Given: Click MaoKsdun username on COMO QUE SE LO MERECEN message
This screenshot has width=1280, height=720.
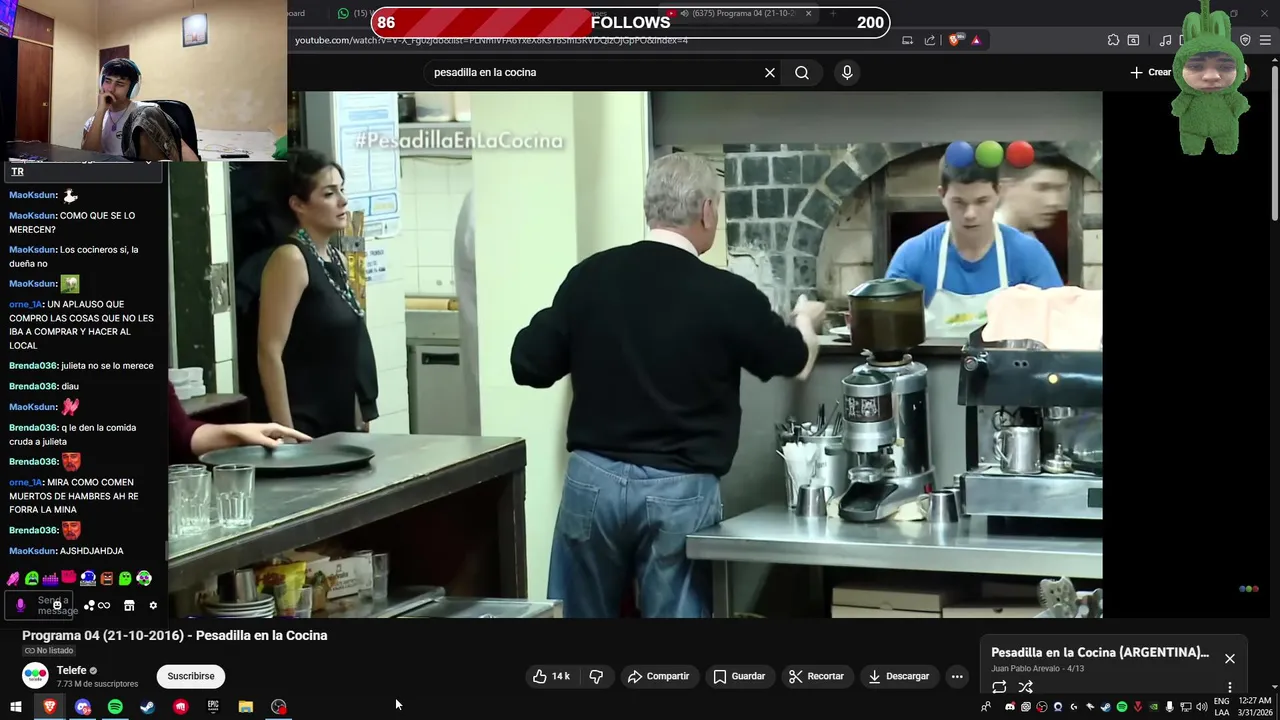Looking at the screenshot, I should pyautogui.click(x=33, y=216).
